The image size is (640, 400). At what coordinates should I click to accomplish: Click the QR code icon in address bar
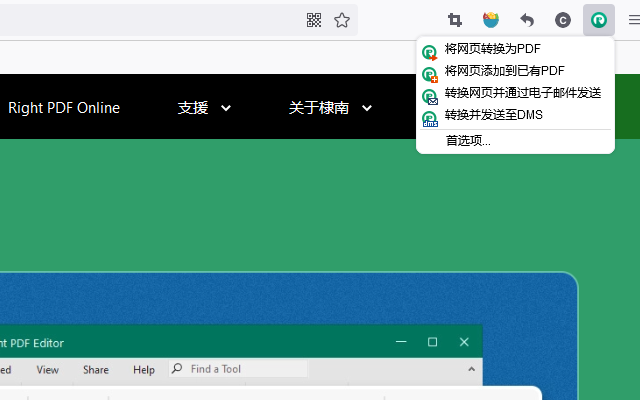314,20
